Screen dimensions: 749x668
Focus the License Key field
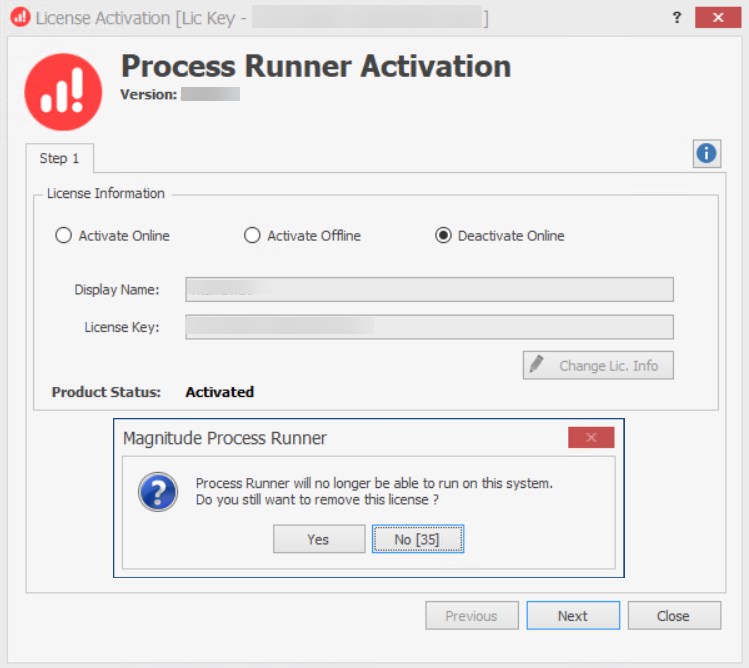click(x=429, y=327)
